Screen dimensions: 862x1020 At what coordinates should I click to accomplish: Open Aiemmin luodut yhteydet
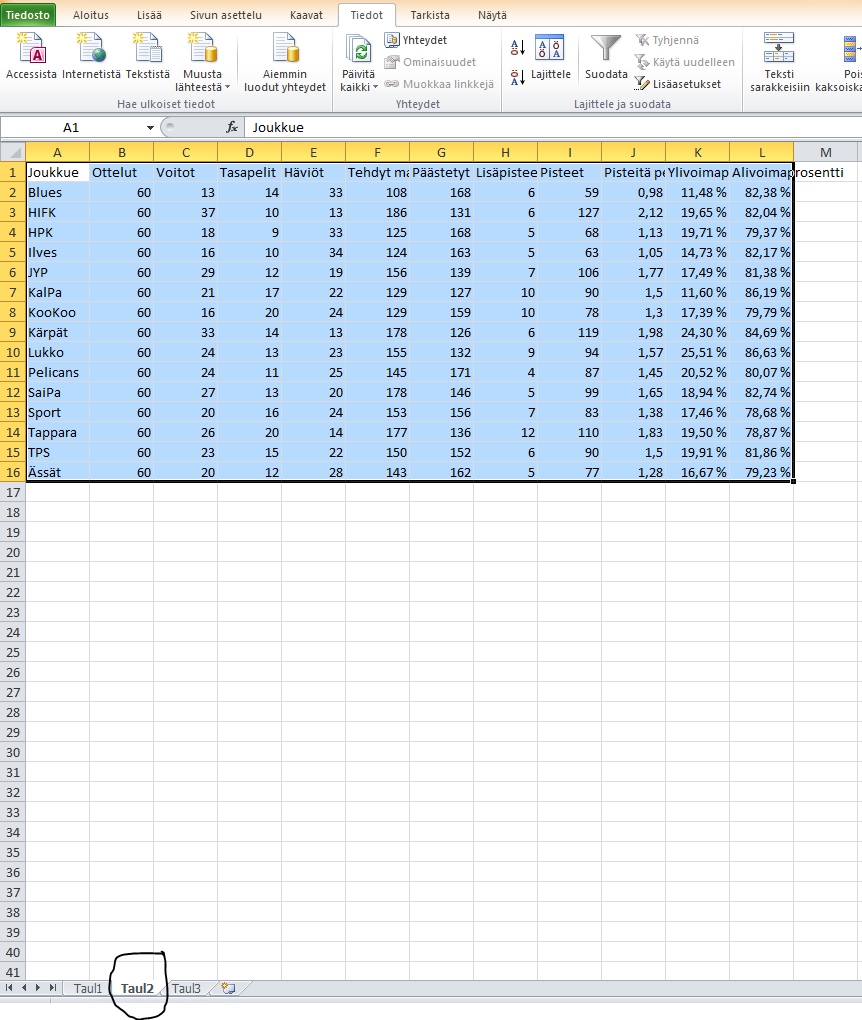(285, 49)
